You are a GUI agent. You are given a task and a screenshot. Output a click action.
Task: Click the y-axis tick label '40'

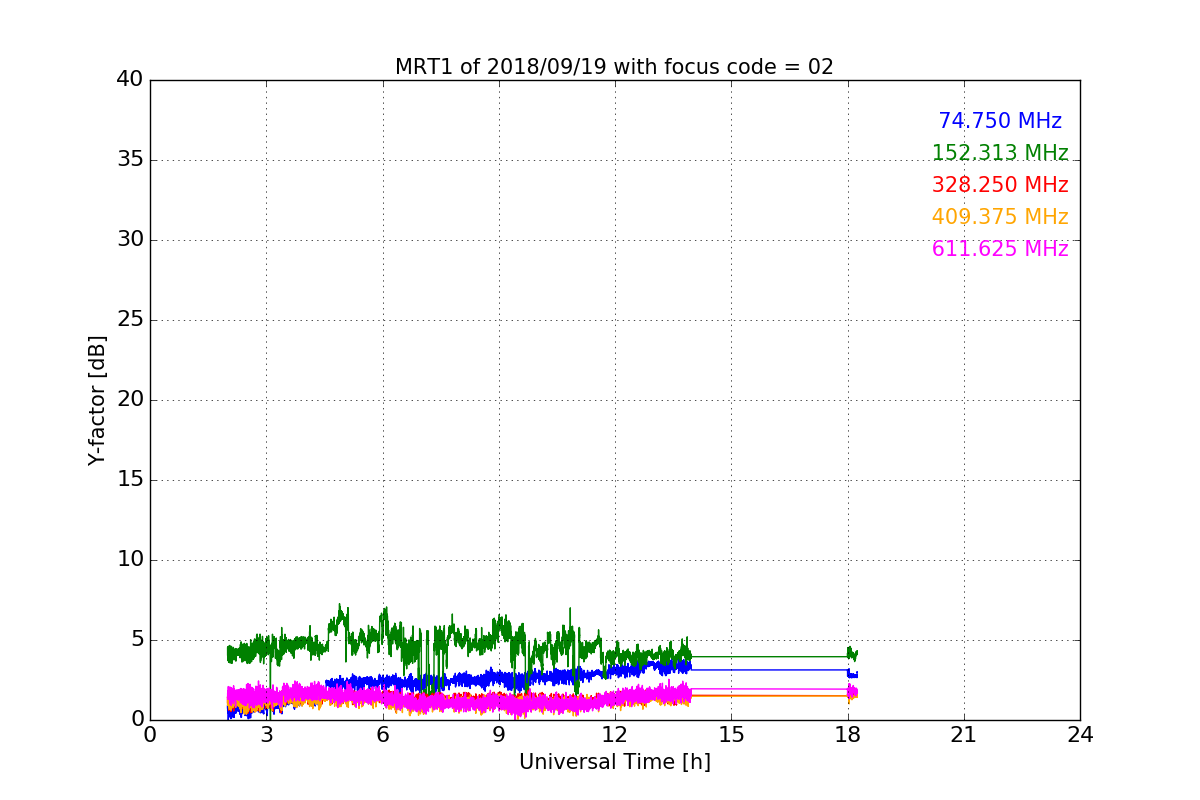[x=130, y=80]
